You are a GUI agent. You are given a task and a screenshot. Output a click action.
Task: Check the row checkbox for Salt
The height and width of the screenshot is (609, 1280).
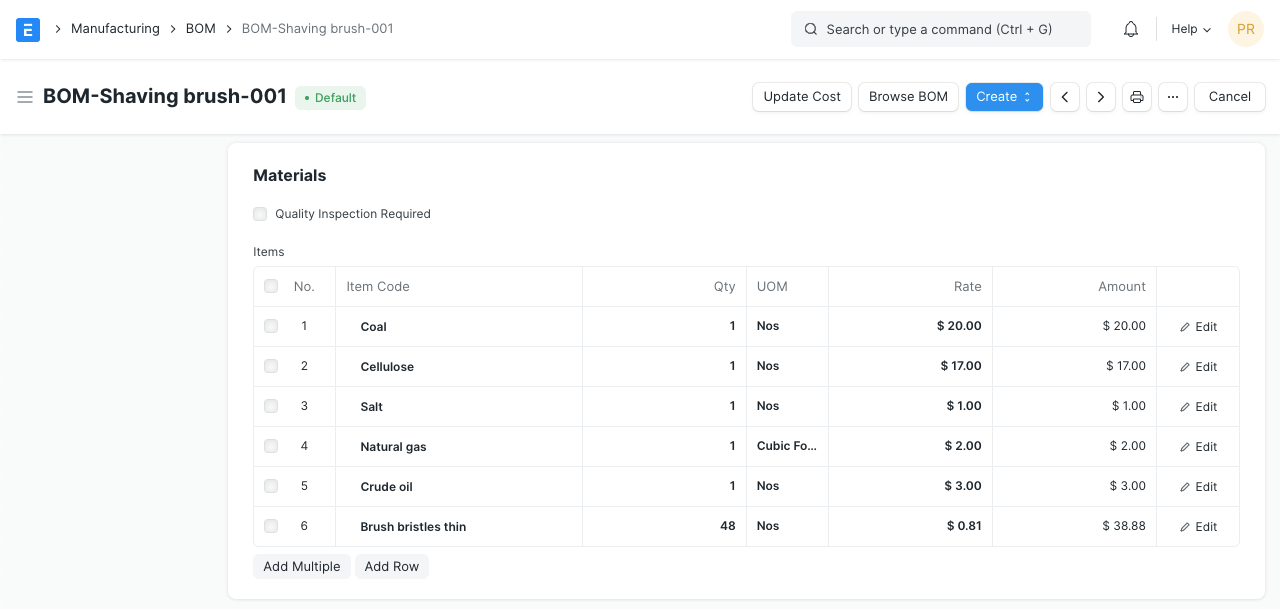[x=270, y=406]
